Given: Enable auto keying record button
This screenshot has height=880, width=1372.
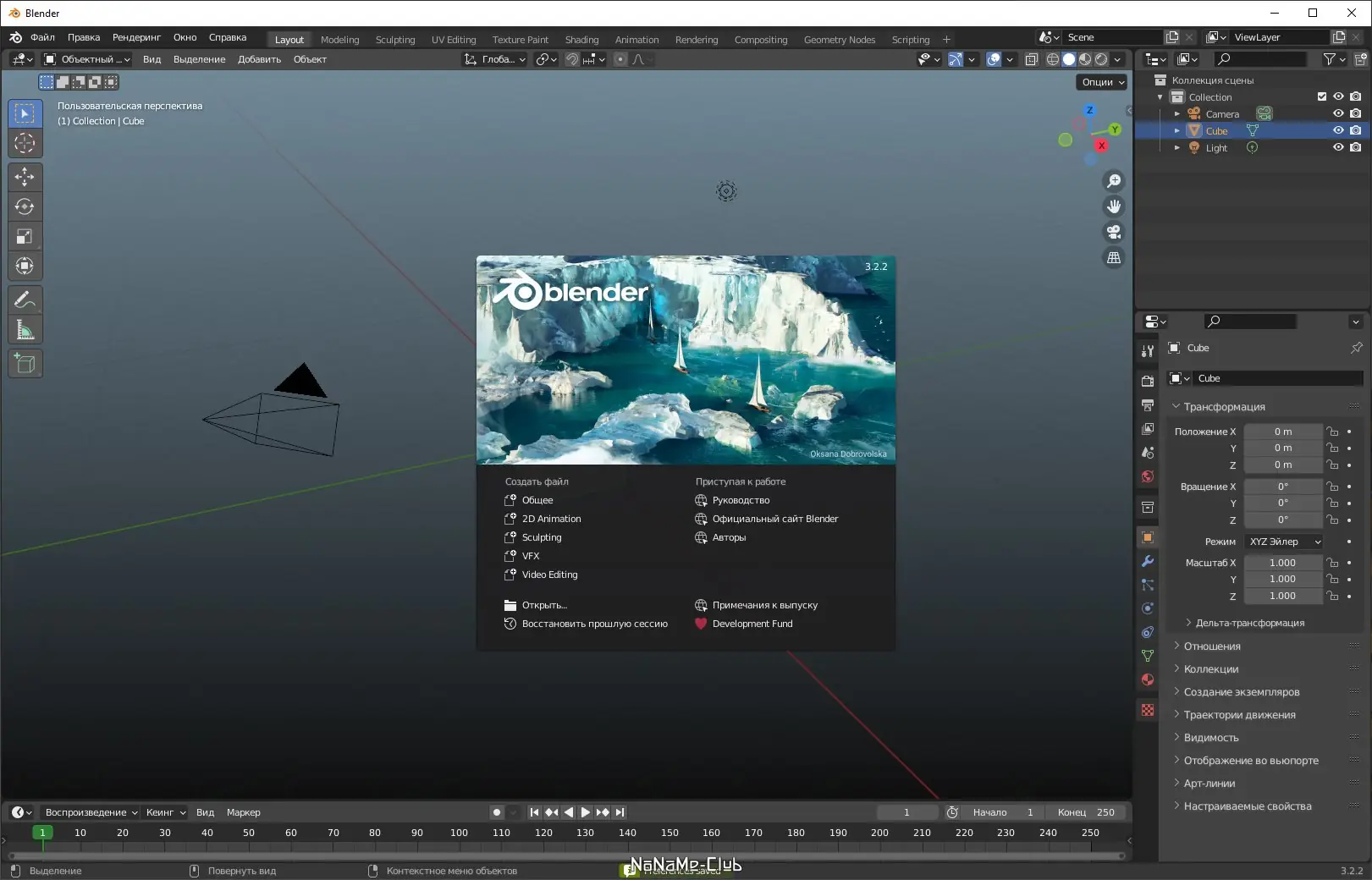Looking at the screenshot, I should click(x=497, y=812).
